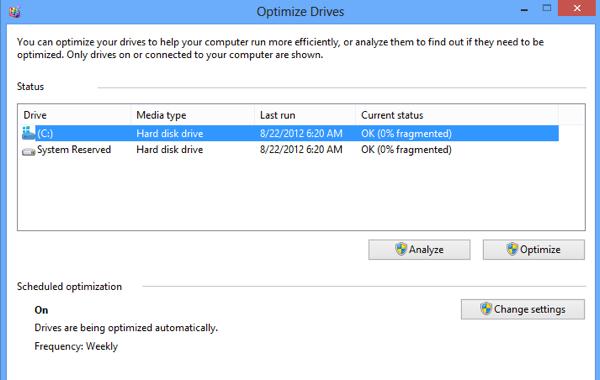600x380 pixels.
Task: Select the System Reserved drive row
Action: point(290,150)
